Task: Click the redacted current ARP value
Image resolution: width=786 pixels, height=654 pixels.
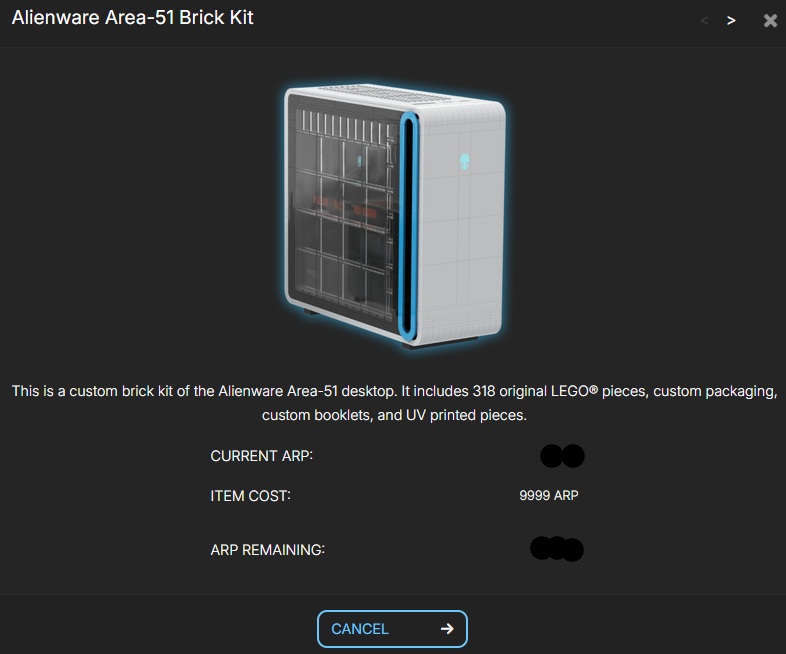Action: tap(562, 456)
